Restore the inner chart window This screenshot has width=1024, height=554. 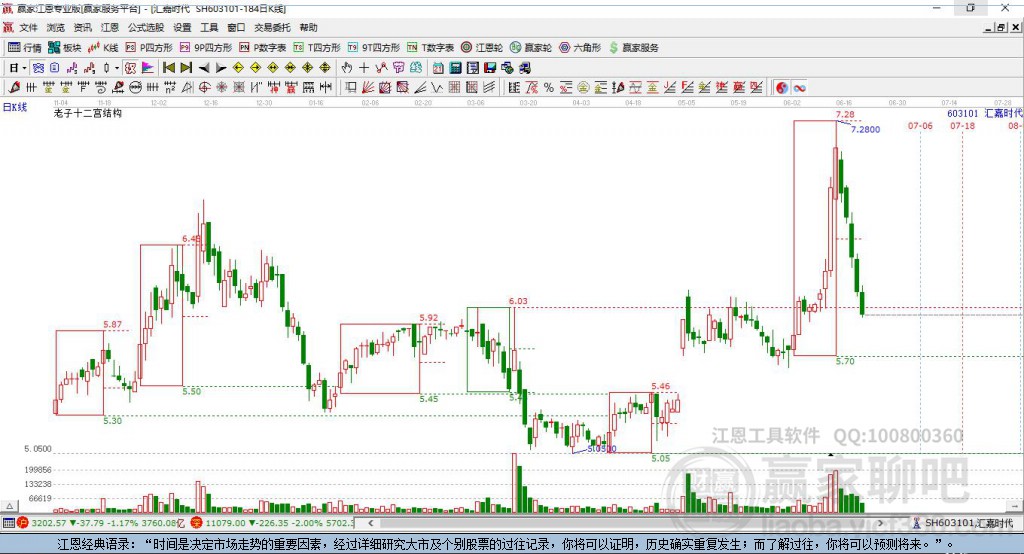pyautogui.click(x=1002, y=27)
